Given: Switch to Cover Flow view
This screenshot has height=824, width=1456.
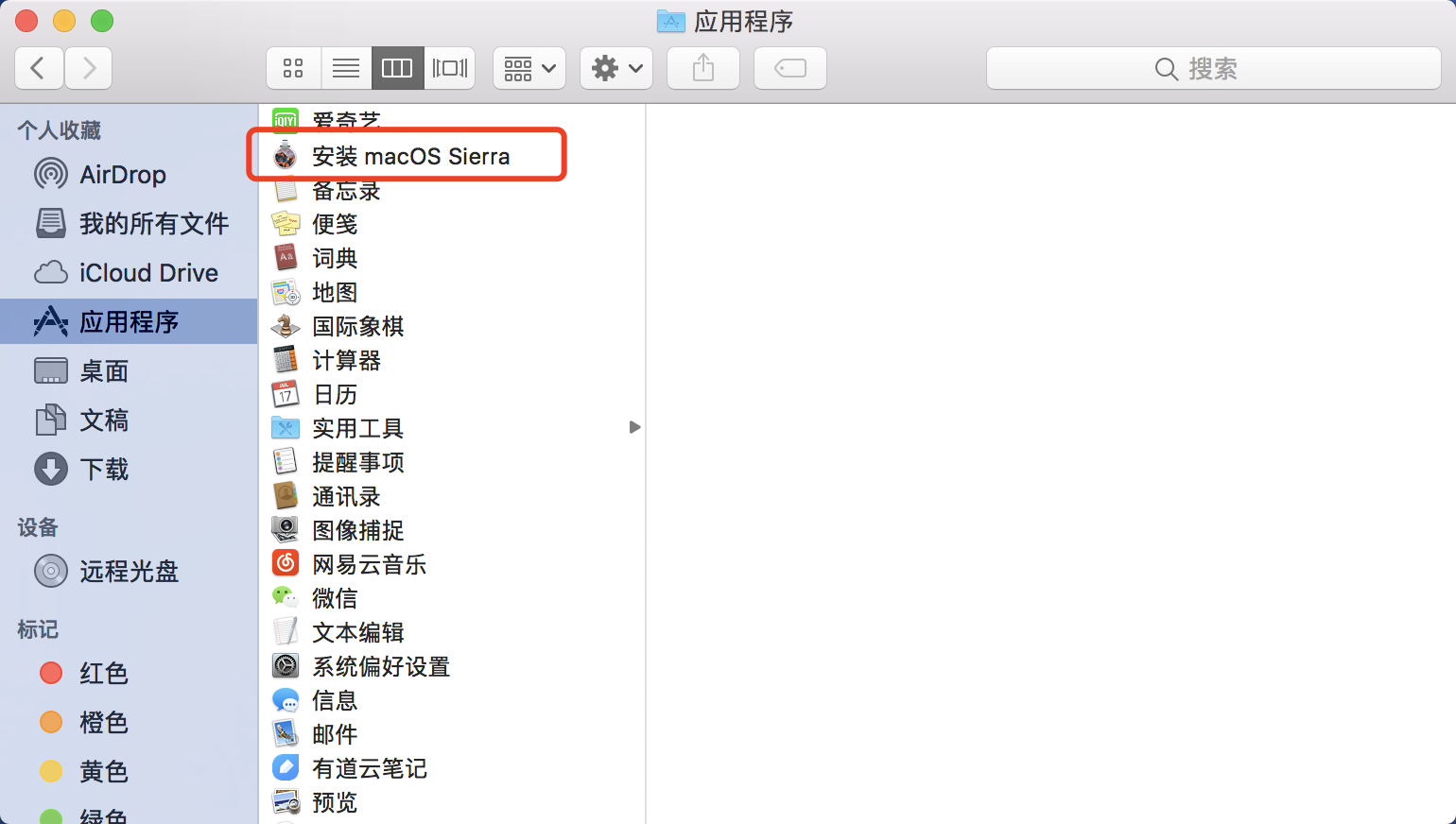Looking at the screenshot, I should [x=450, y=68].
